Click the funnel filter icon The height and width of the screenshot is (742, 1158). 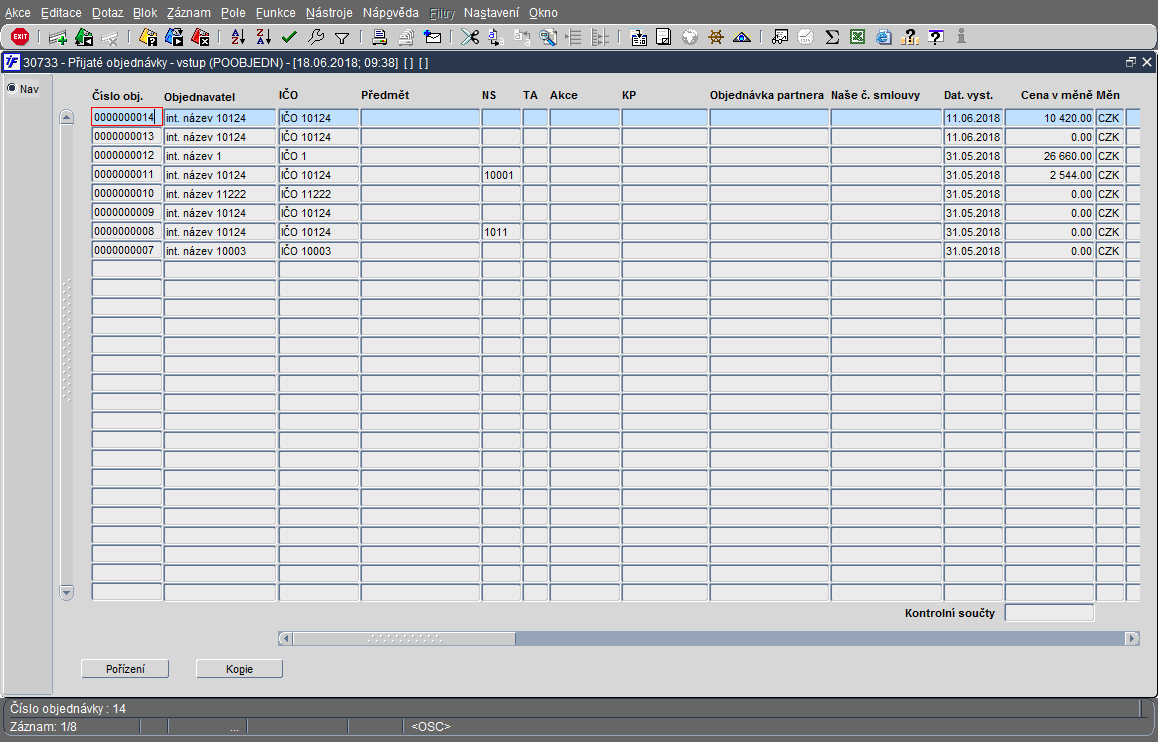point(341,37)
